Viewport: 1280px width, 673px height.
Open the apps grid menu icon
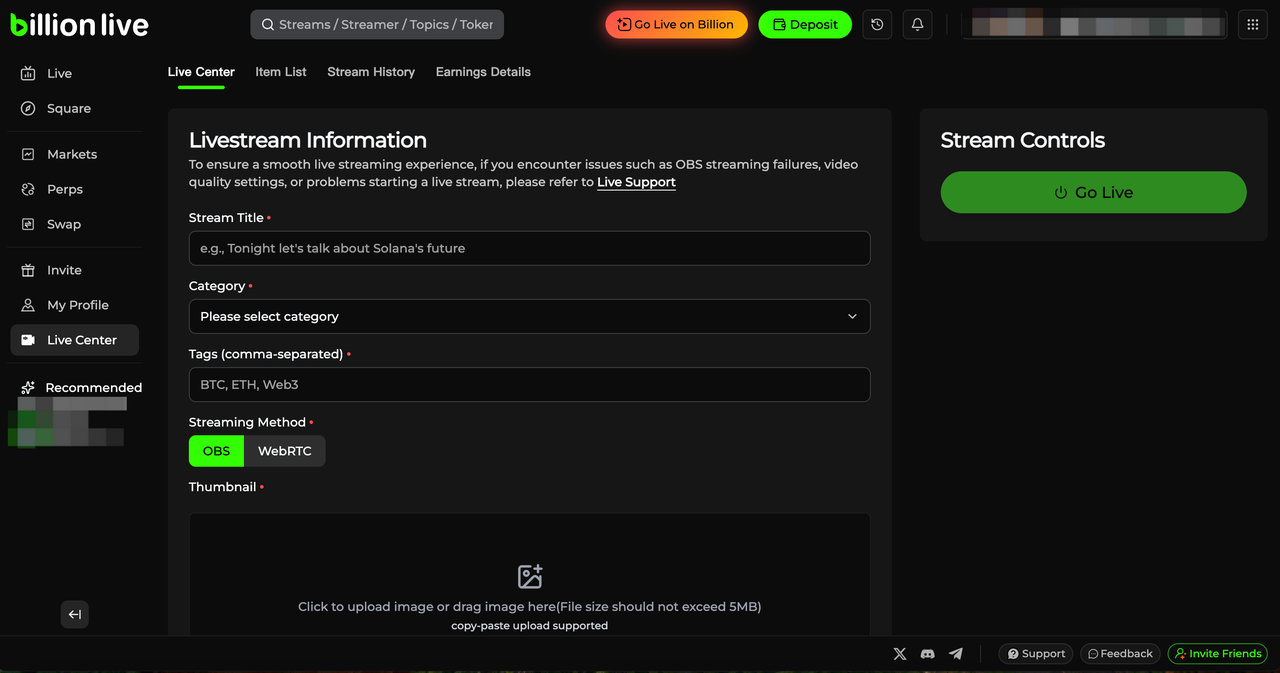pyautogui.click(x=1252, y=25)
